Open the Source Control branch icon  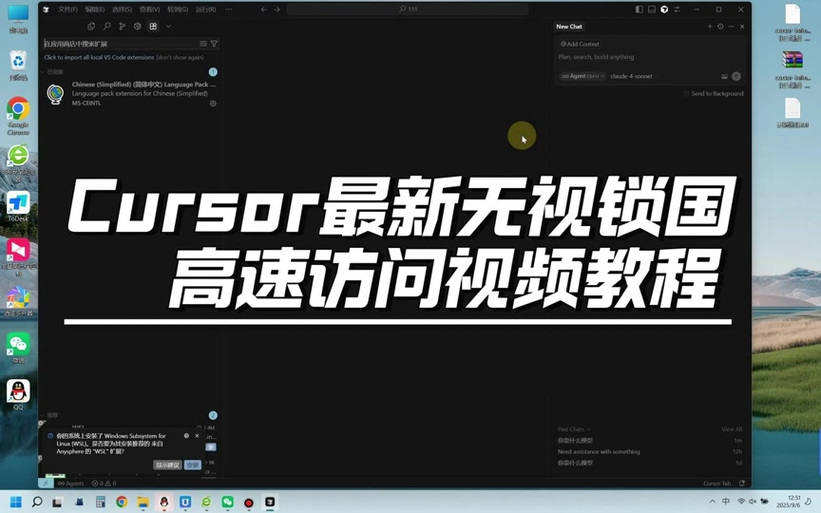click(122, 26)
